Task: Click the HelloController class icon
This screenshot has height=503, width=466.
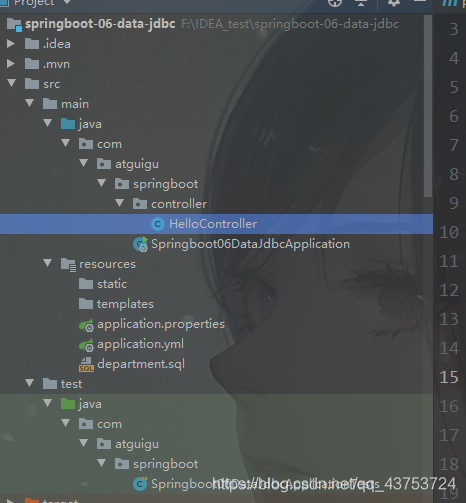Action: 158,224
